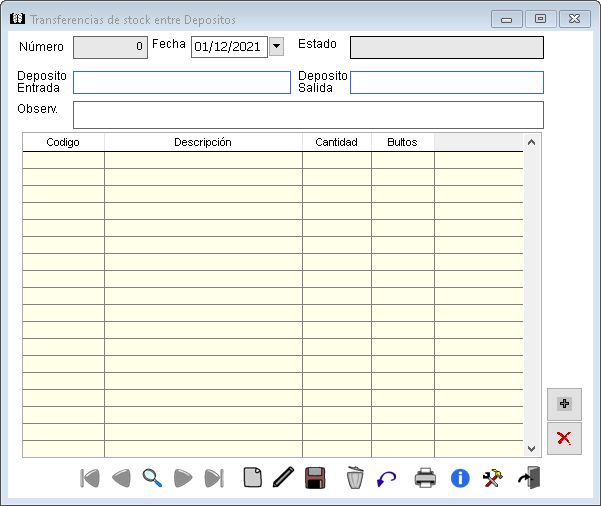Go to the previous record
601x506 pixels.
121,478
